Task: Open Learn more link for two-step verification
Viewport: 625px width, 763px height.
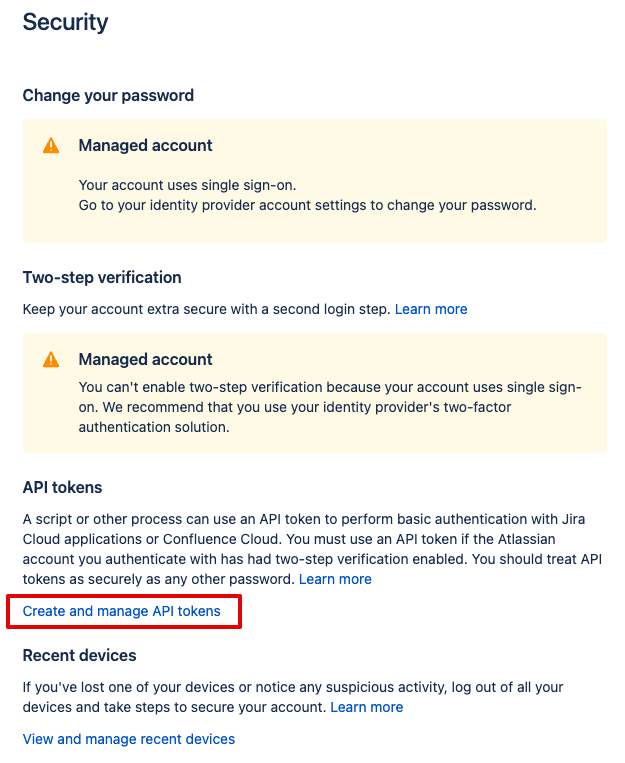Action: (x=431, y=309)
